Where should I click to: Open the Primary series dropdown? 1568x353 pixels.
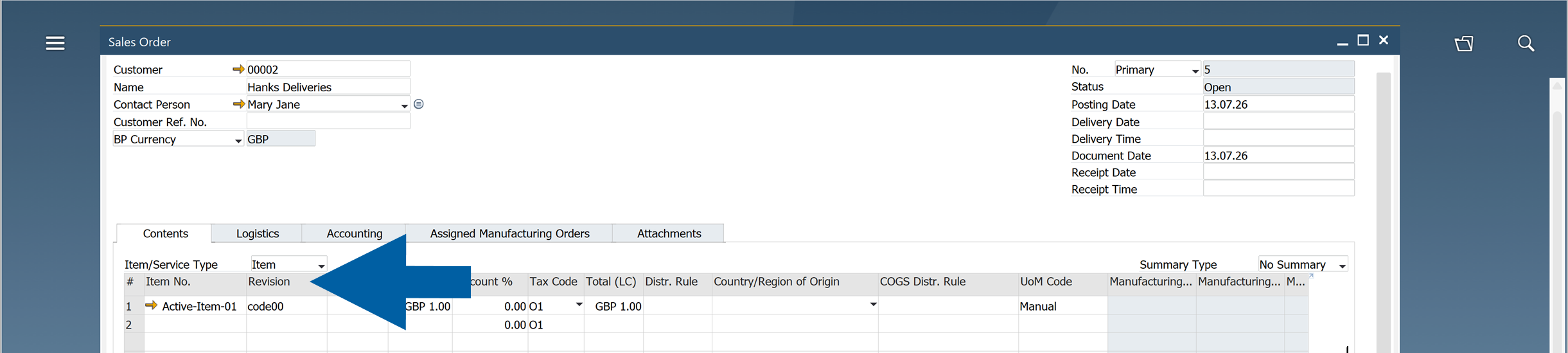(x=1195, y=71)
